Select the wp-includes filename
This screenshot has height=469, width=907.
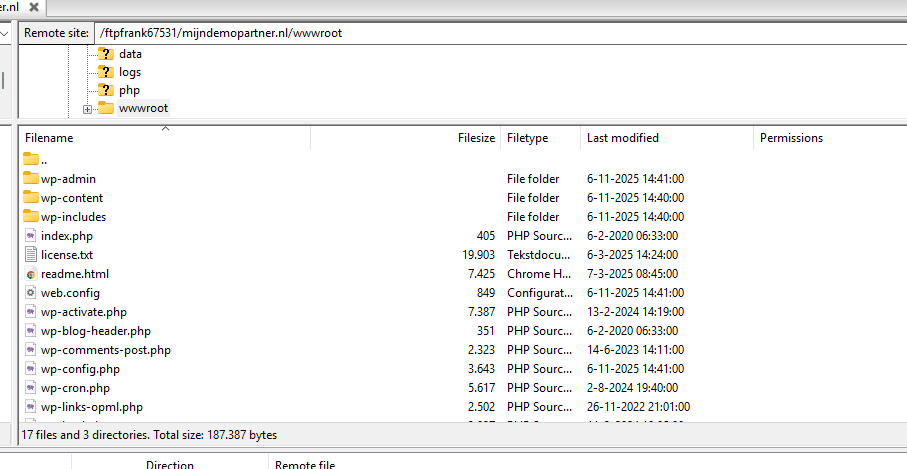coord(73,217)
